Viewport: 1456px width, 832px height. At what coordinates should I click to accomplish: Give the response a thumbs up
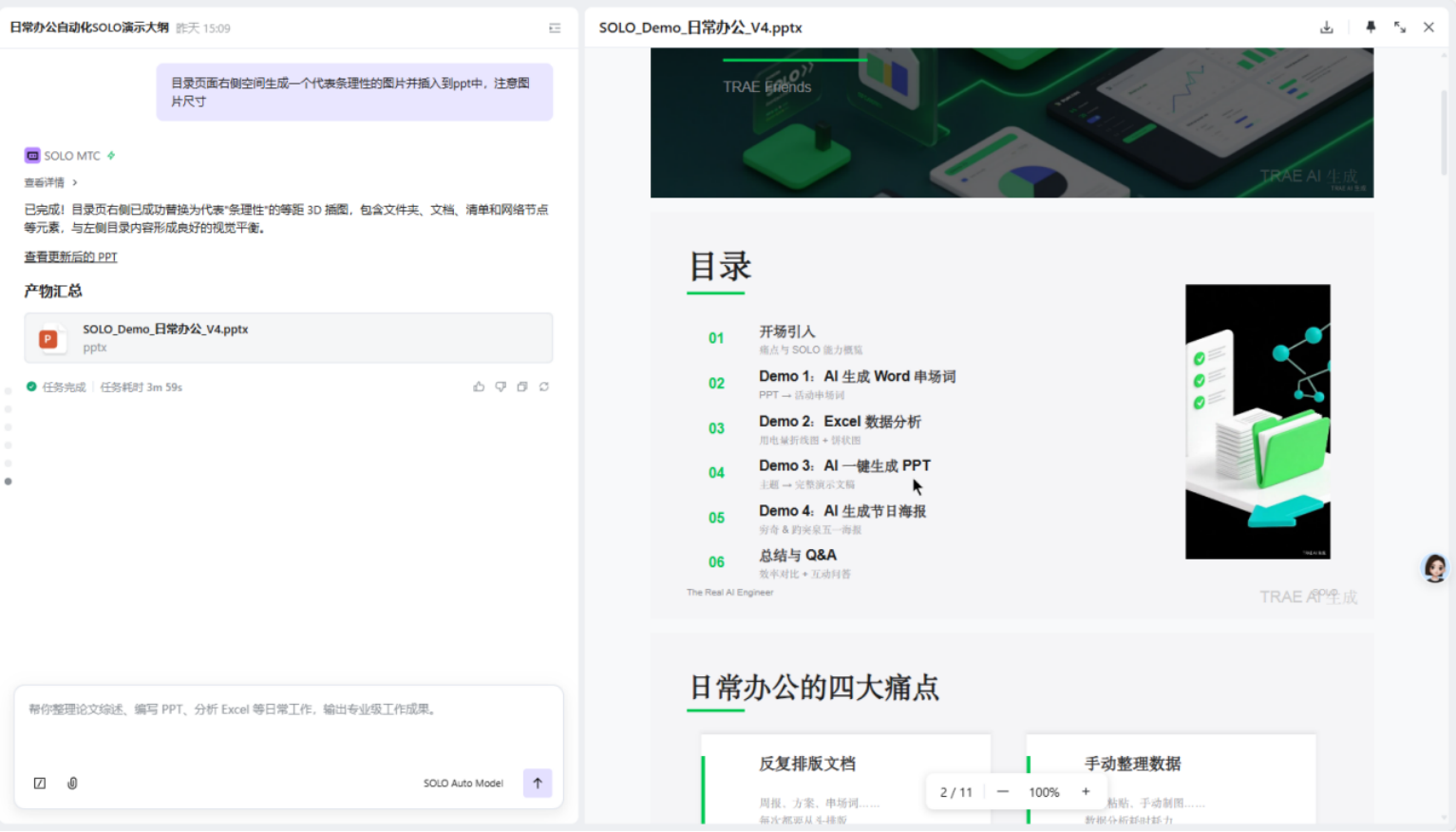tap(479, 387)
